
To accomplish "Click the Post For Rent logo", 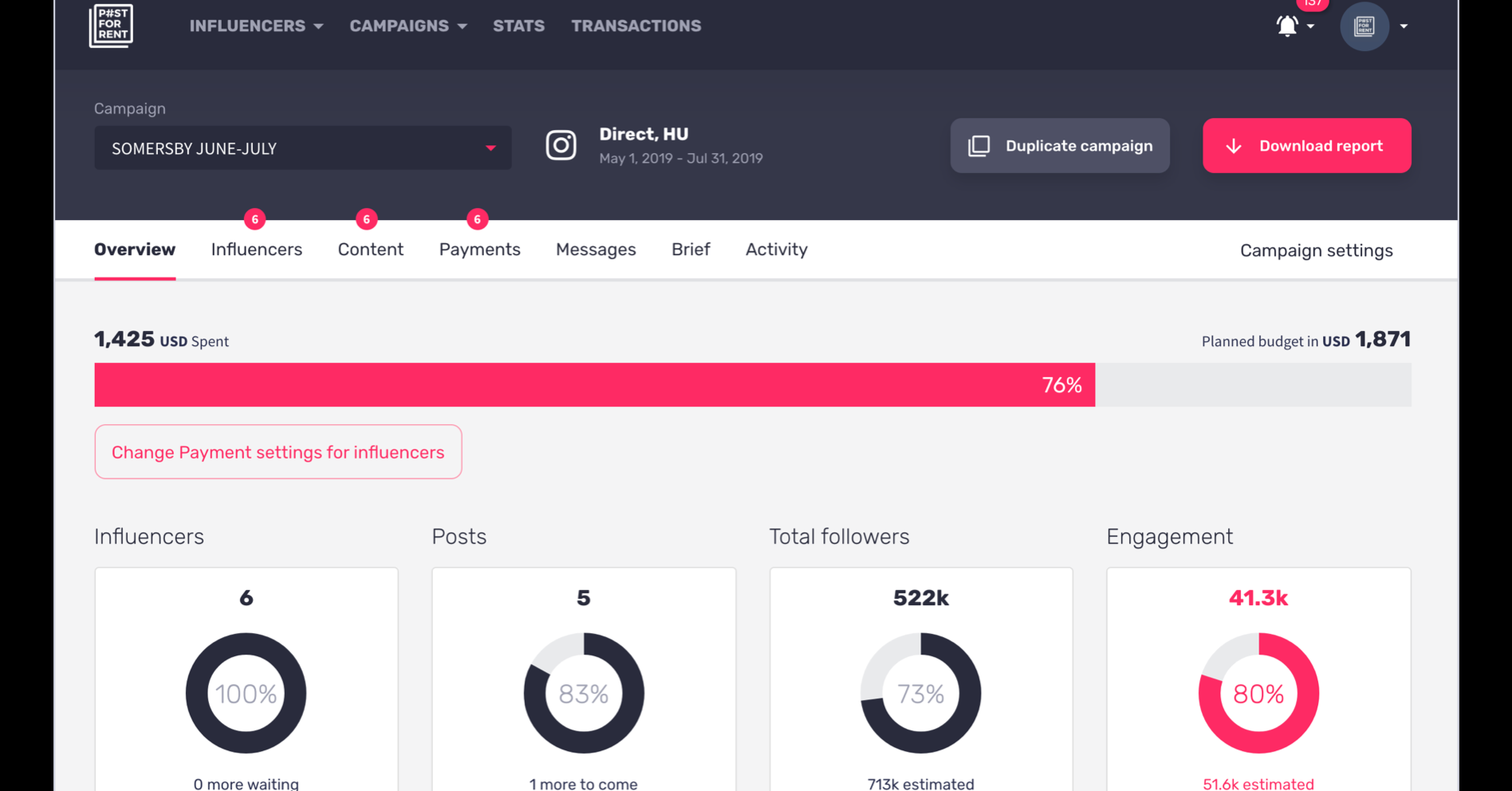I will click(111, 26).
